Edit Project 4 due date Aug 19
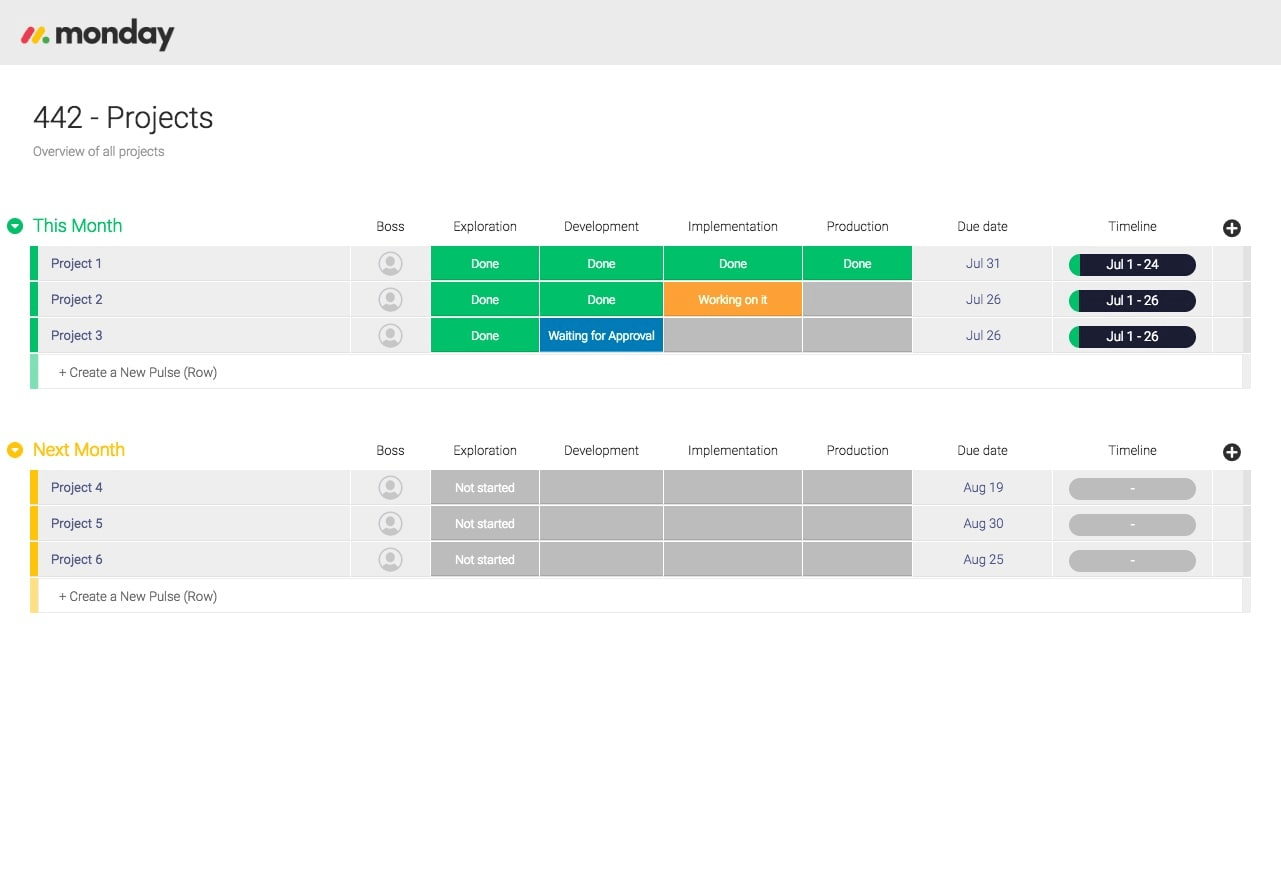 point(983,488)
